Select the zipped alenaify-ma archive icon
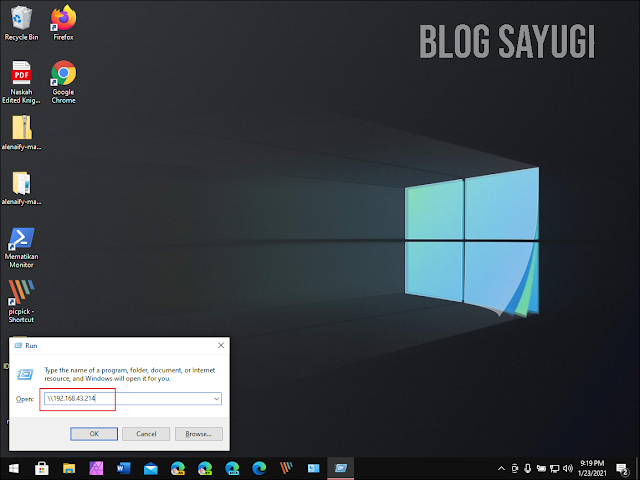The width and height of the screenshot is (640, 480). coord(21,133)
